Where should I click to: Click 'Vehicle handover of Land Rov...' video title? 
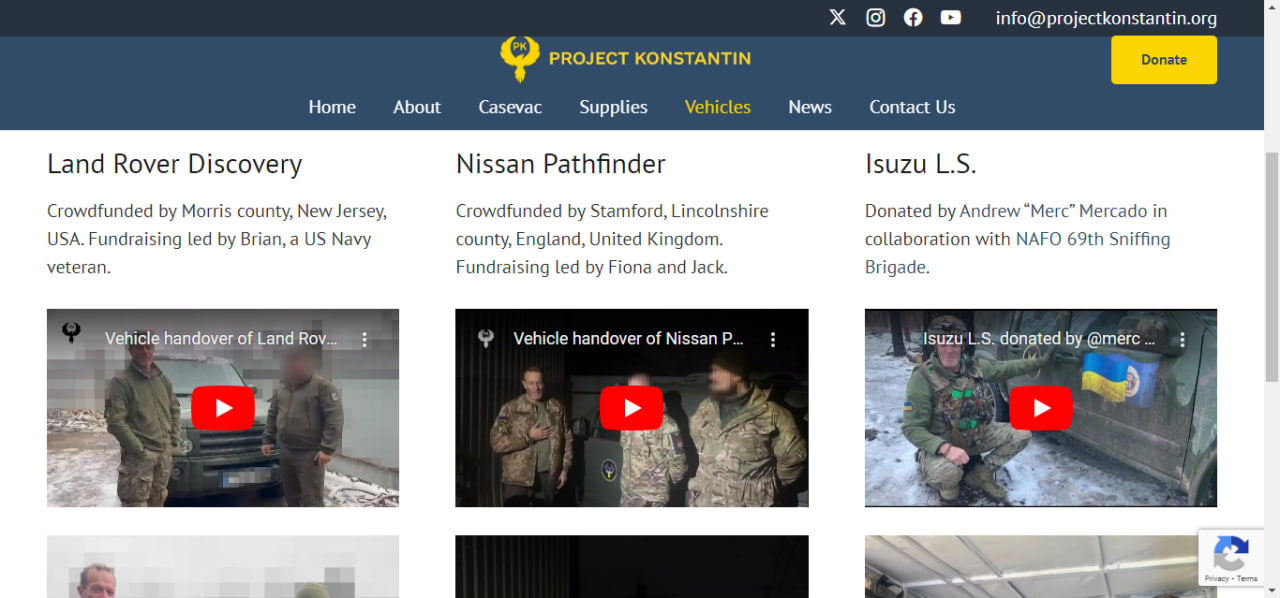221,339
